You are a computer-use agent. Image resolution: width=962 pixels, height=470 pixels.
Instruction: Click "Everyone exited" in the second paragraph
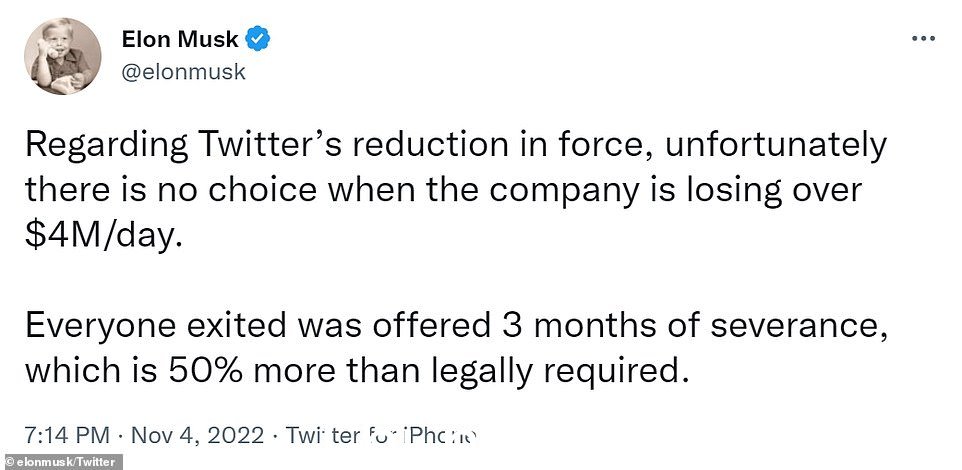point(155,327)
